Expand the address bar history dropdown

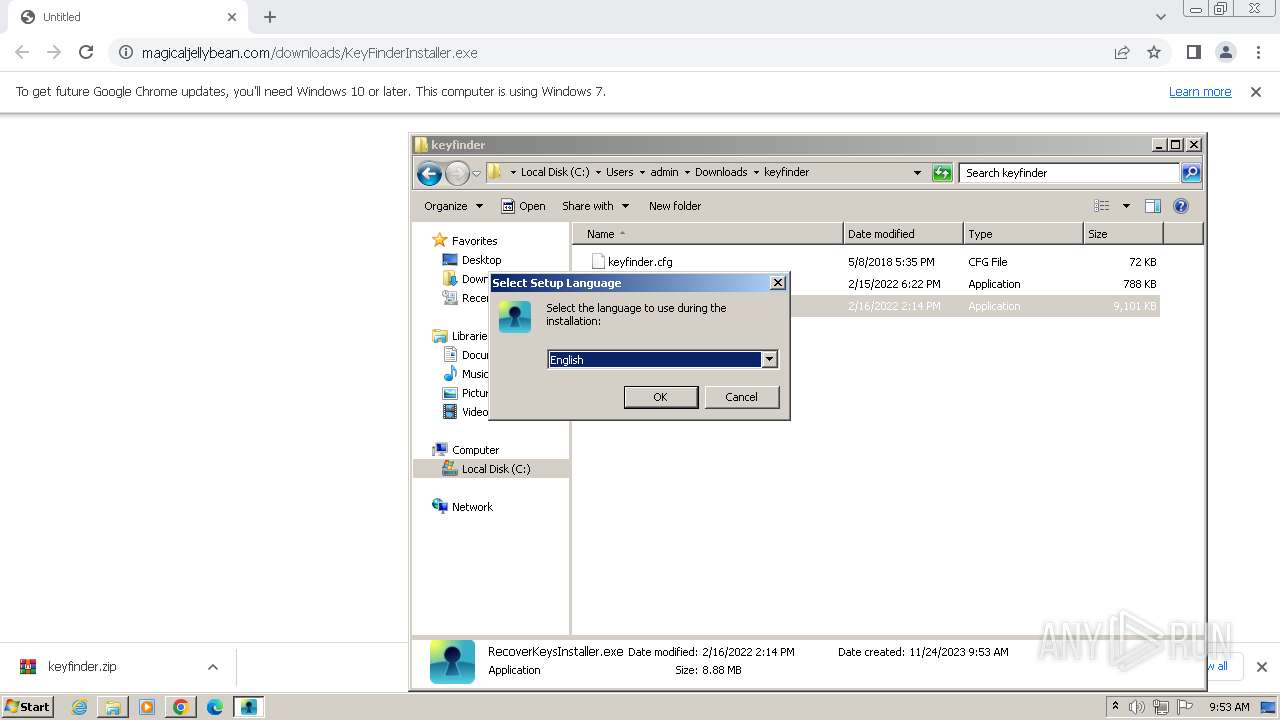[x=917, y=173]
